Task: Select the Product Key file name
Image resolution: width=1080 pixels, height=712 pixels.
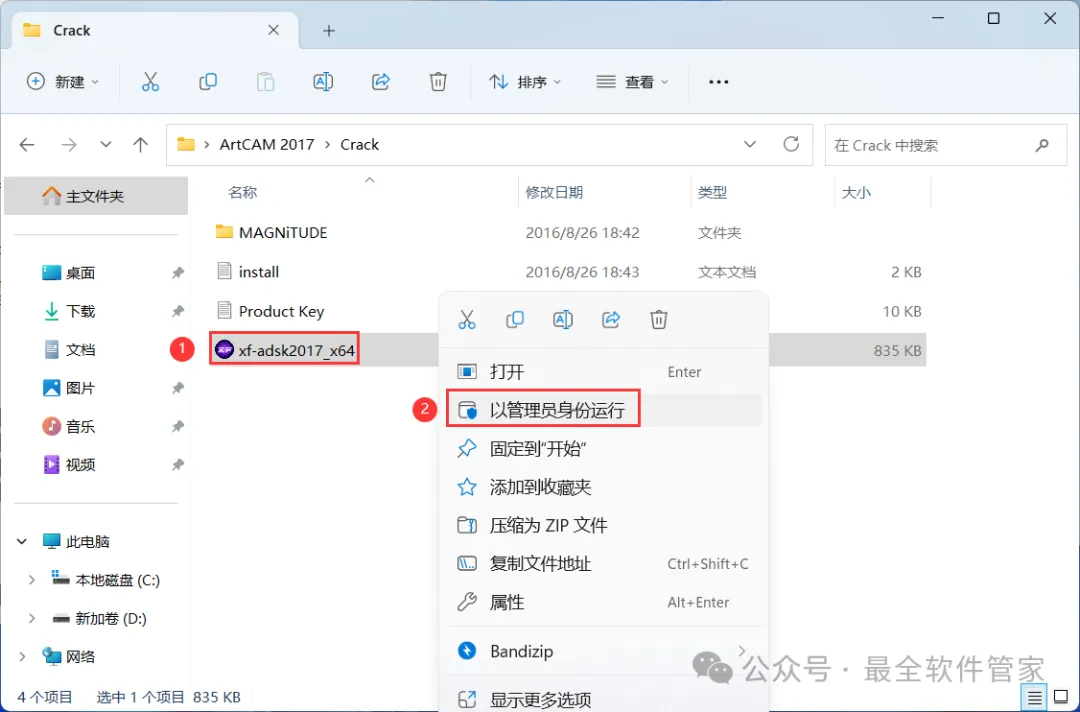Action: [282, 311]
